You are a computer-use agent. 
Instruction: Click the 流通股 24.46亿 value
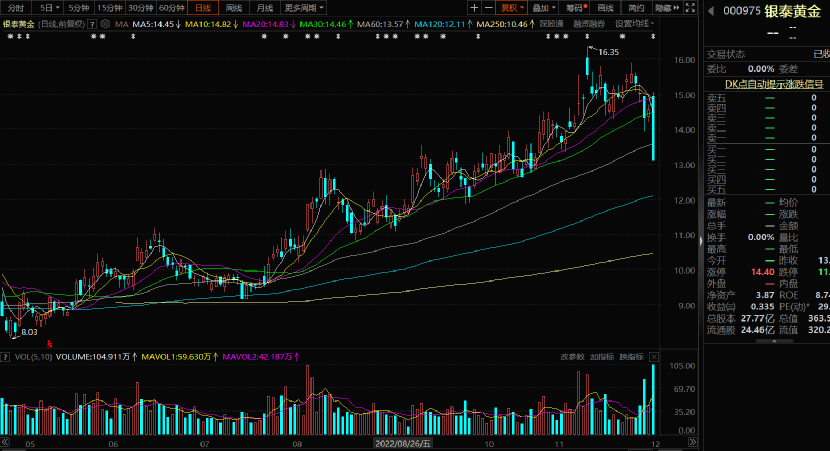click(x=757, y=330)
